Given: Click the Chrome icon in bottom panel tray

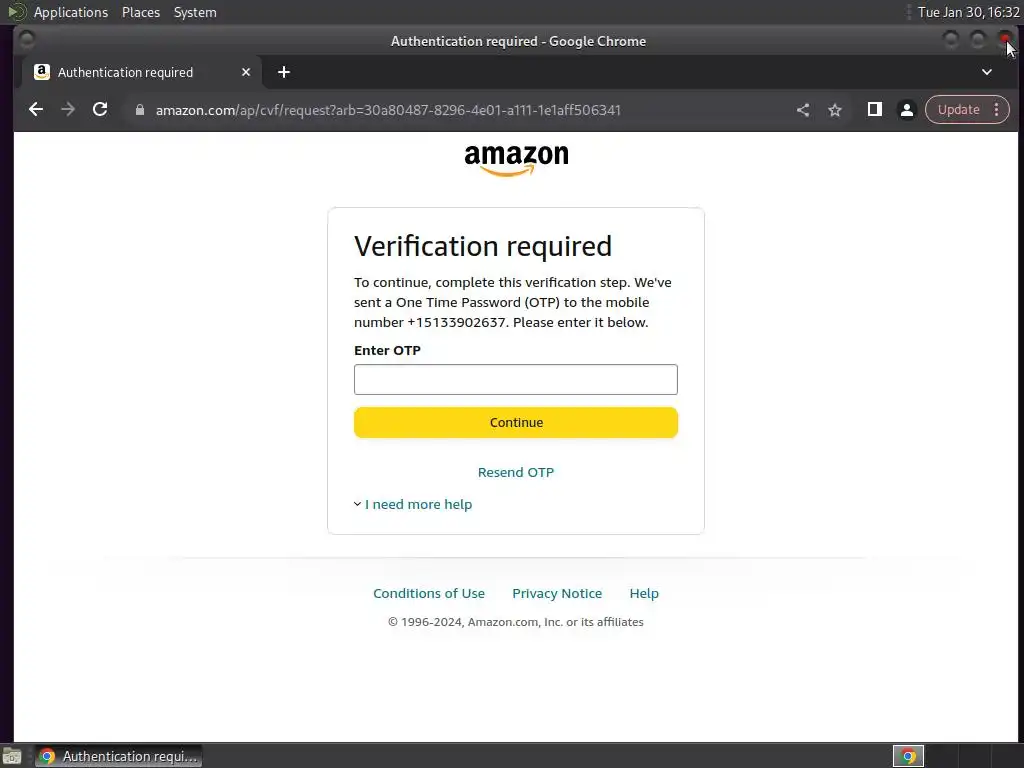Looking at the screenshot, I should [908, 756].
